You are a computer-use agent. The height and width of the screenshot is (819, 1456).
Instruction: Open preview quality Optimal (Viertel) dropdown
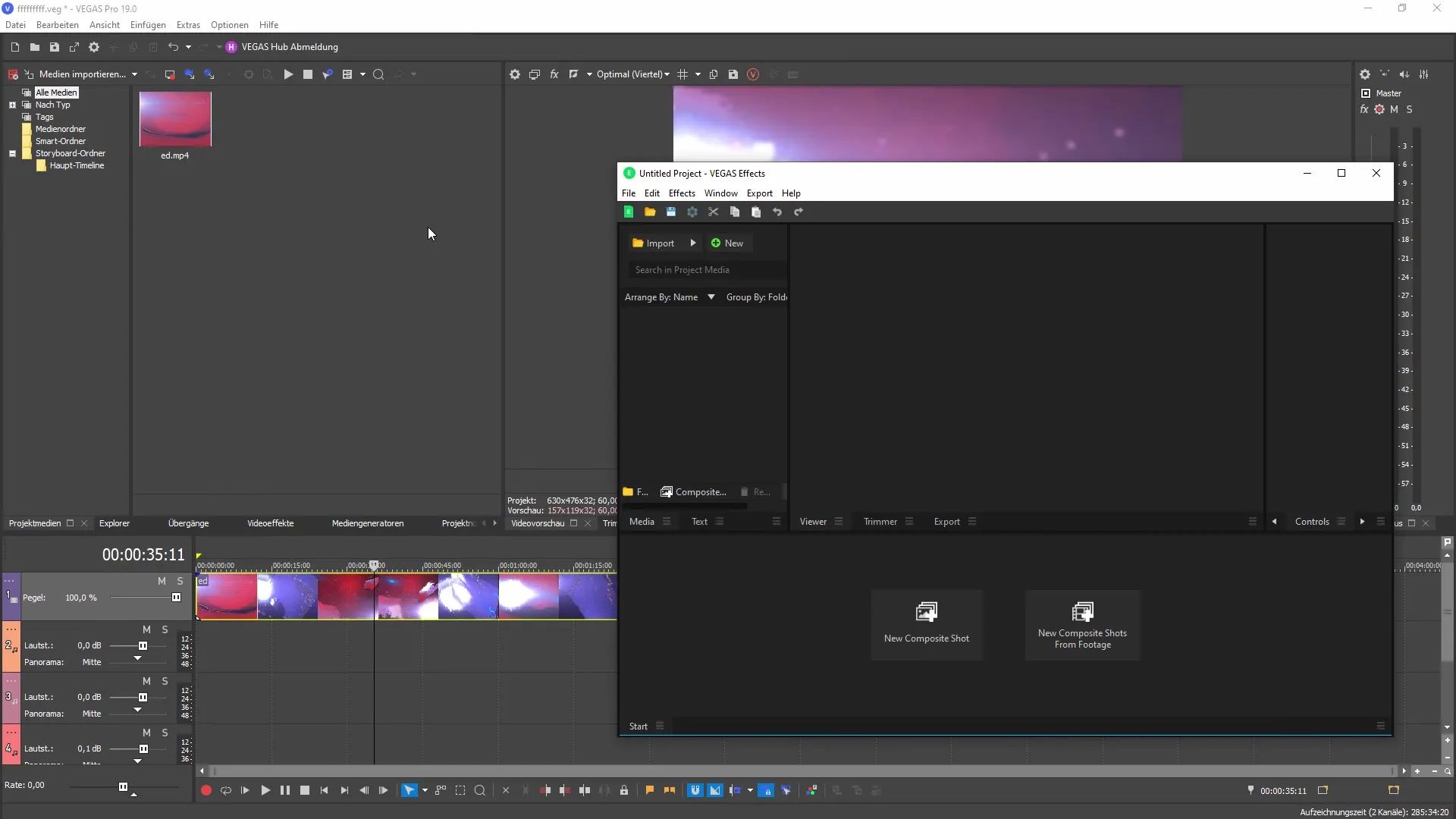click(633, 74)
